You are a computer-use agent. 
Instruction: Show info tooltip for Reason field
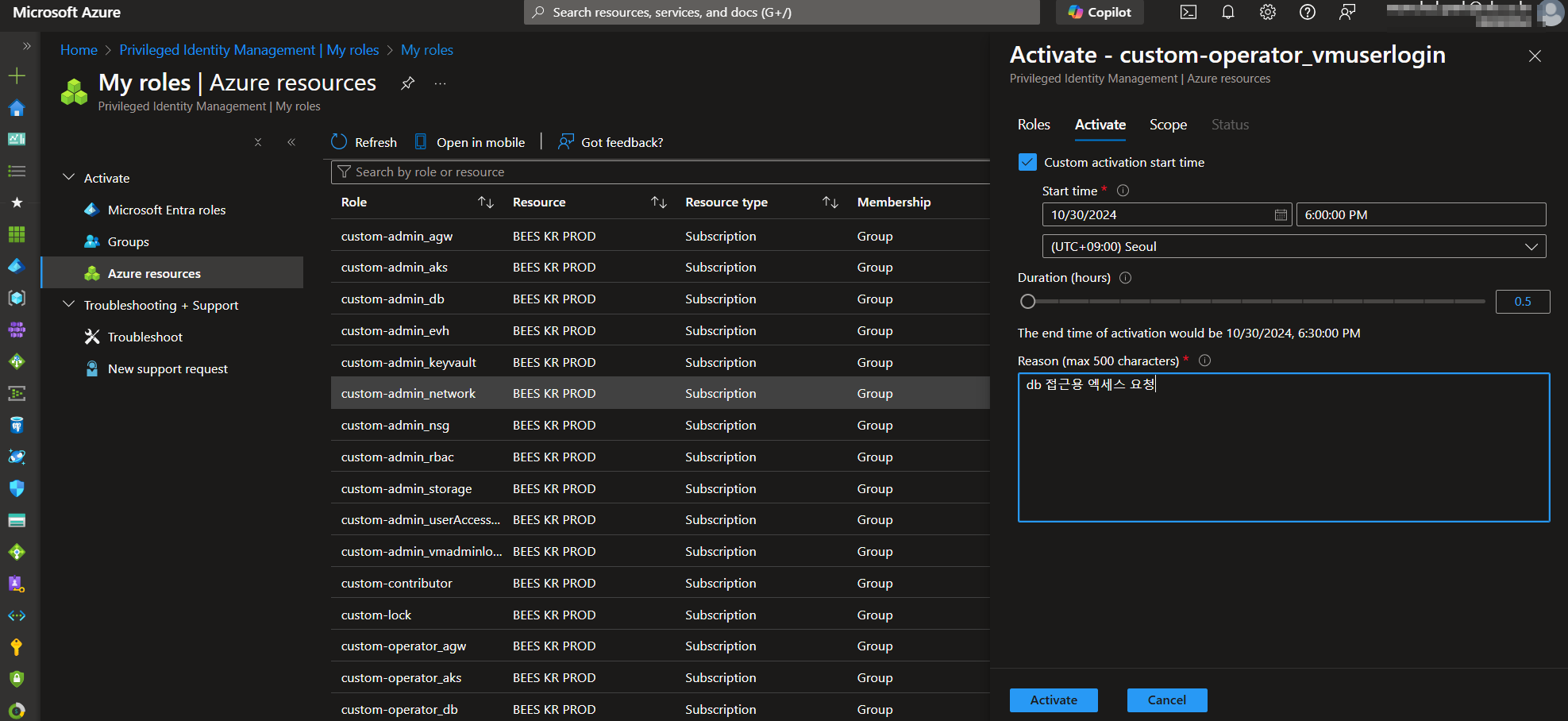[1204, 360]
